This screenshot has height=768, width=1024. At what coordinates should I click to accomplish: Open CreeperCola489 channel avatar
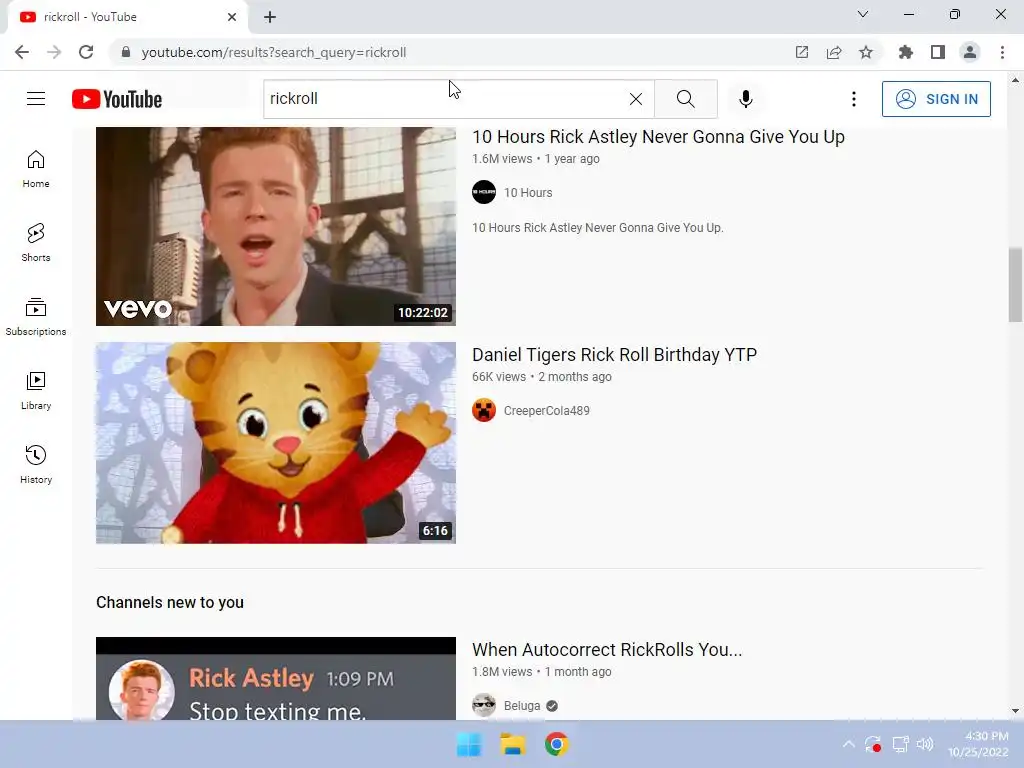(484, 410)
